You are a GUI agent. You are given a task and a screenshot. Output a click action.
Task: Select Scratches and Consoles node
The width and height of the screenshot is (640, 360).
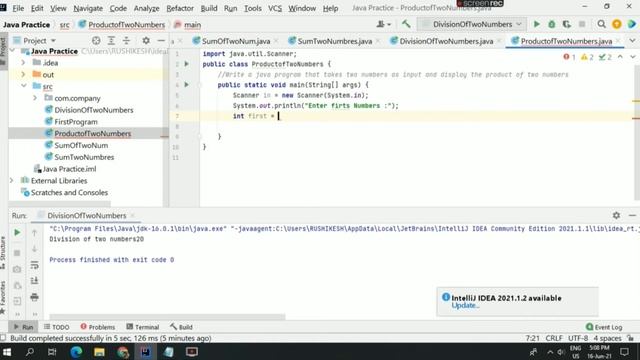click(x=69, y=193)
